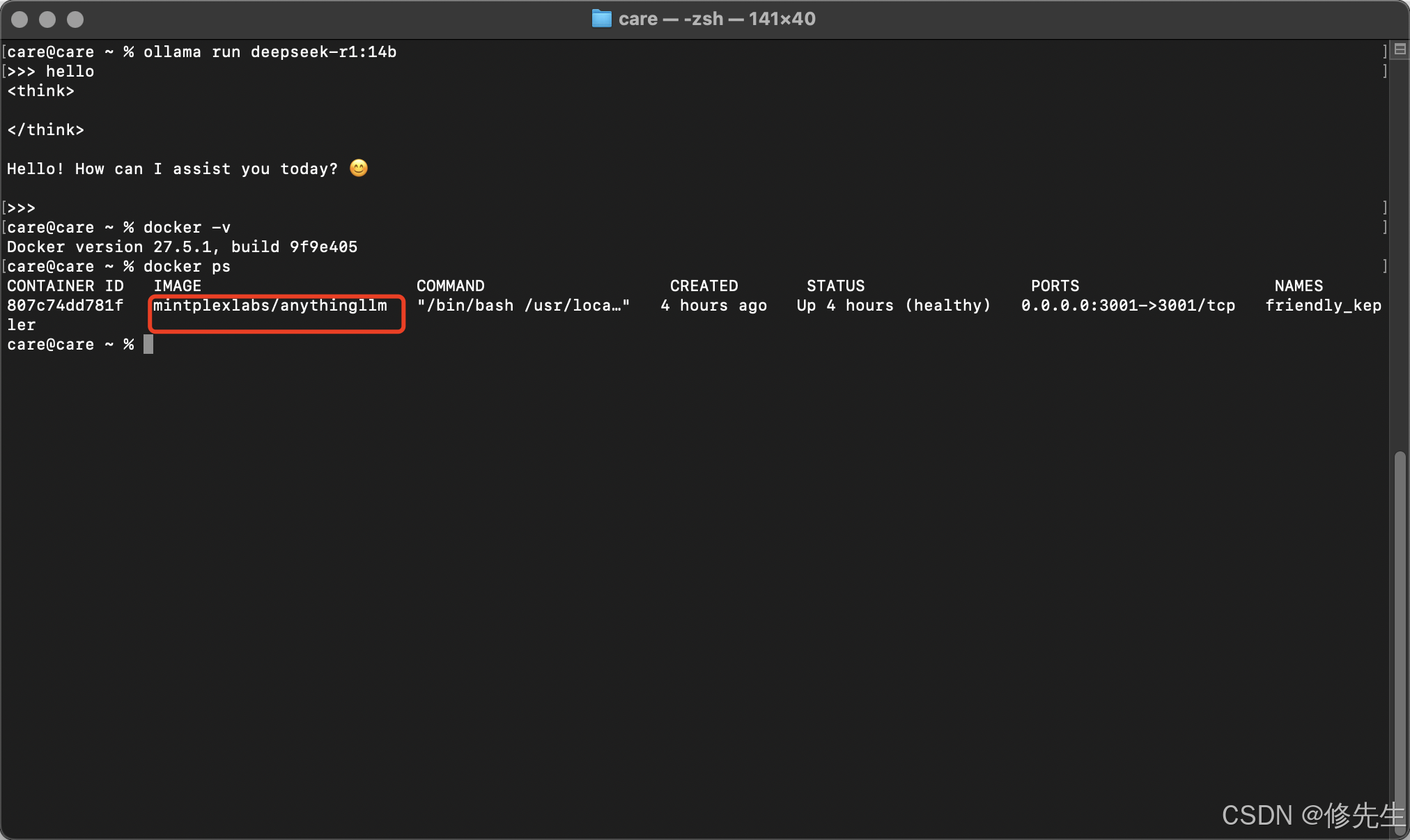The width and height of the screenshot is (1410, 840).
Task: Click the window title 'care — -zsh — 141×40'
Action: [718, 19]
